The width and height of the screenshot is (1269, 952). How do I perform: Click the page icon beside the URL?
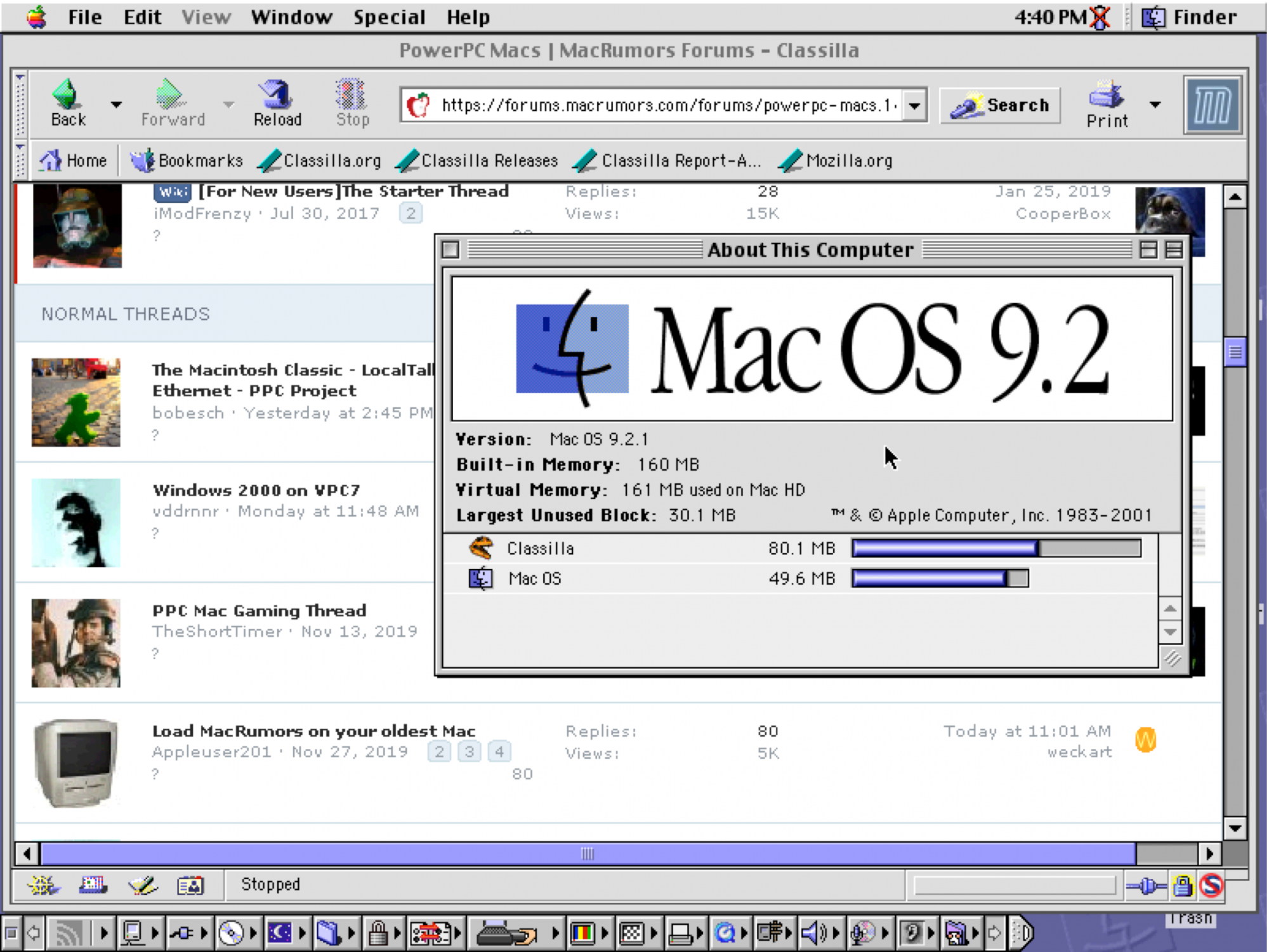pos(419,105)
